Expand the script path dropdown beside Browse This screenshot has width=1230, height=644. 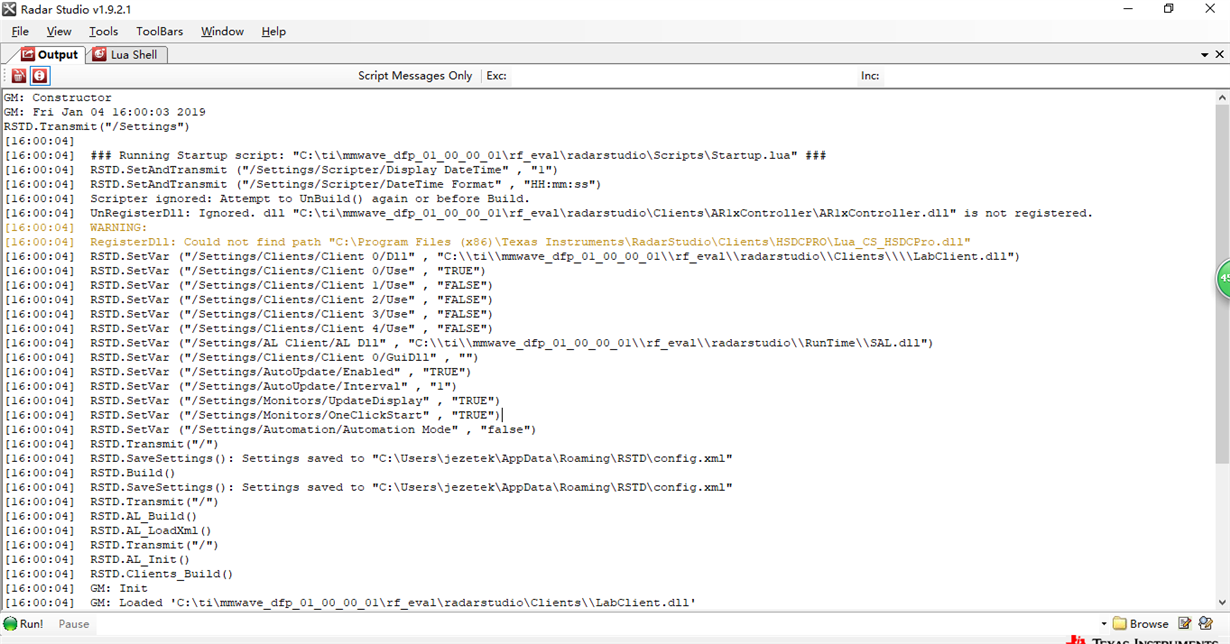pos(1104,624)
